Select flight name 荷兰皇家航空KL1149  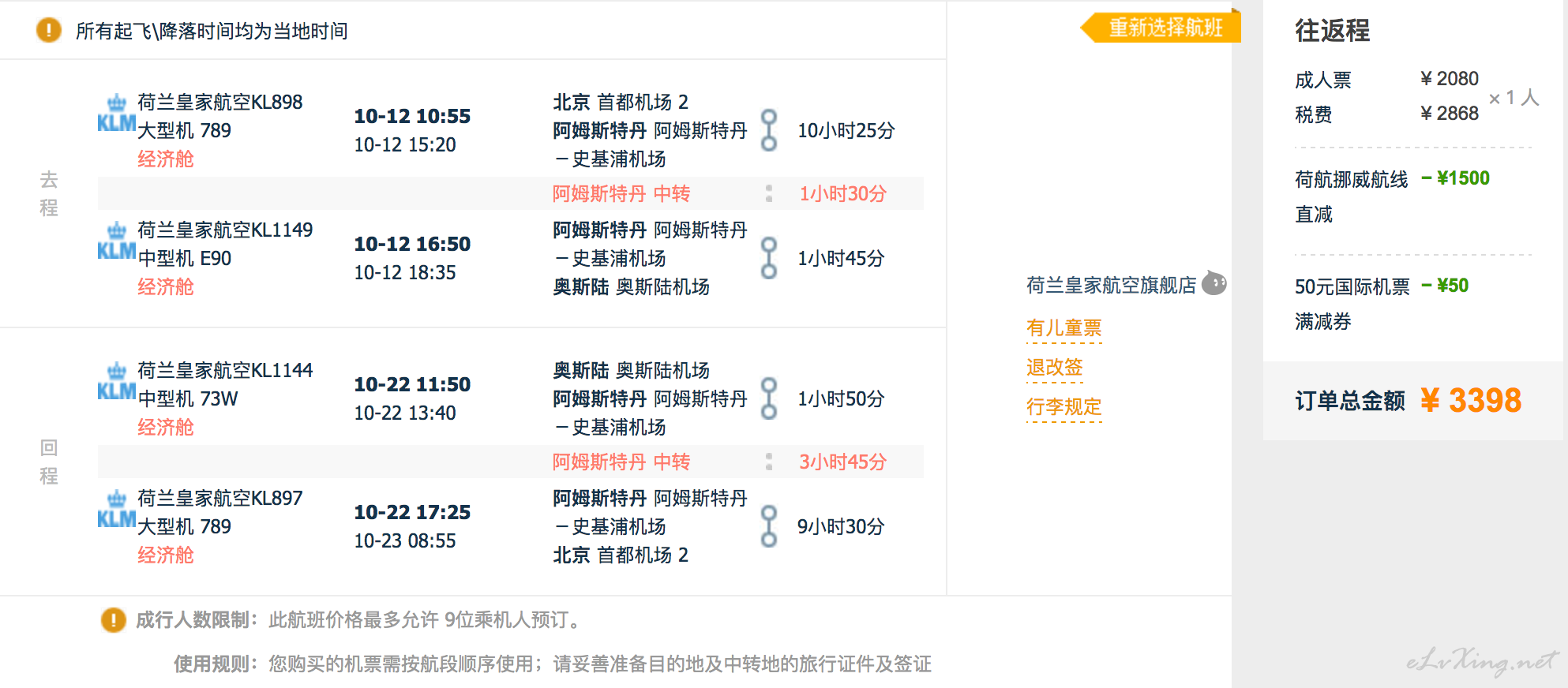[225, 230]
